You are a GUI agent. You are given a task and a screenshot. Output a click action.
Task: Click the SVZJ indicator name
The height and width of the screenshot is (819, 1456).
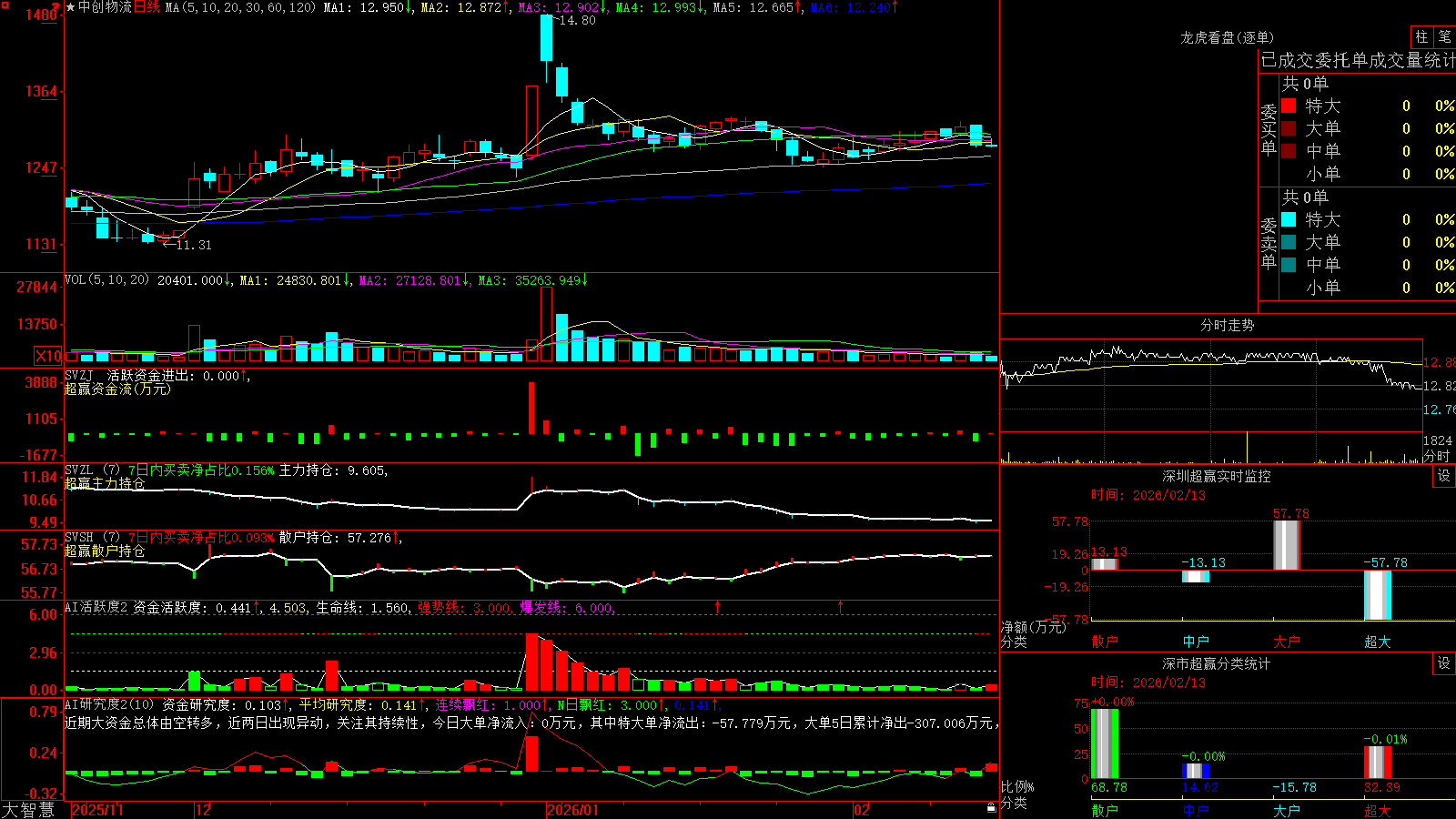point(79,375)
